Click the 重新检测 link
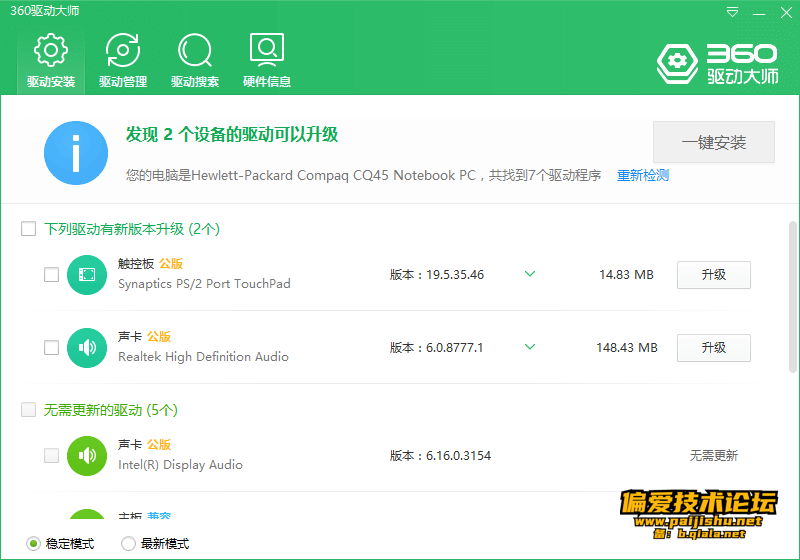Image resolution: width=800 pixels, height=560 pixels. pyautogui.click(x=643, y=175)
